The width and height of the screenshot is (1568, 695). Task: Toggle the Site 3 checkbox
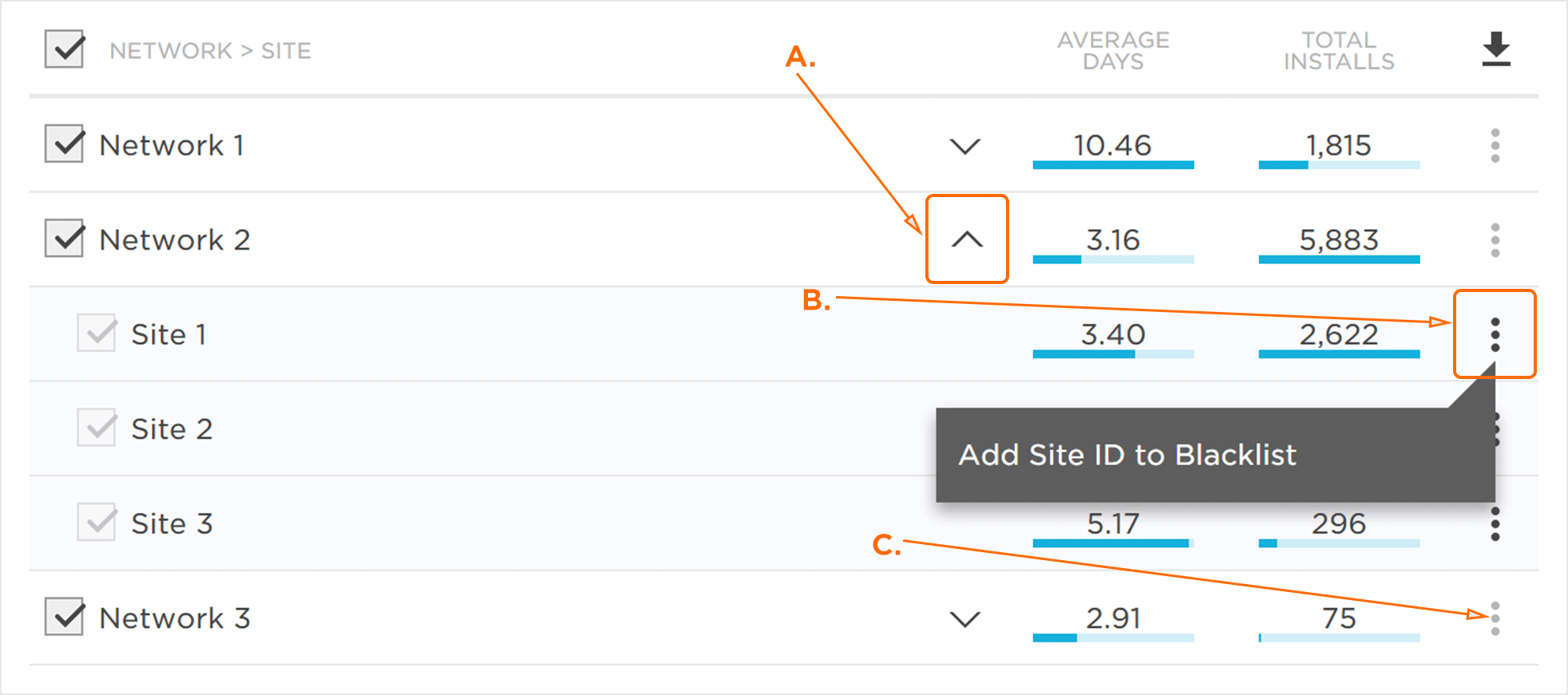97,523
